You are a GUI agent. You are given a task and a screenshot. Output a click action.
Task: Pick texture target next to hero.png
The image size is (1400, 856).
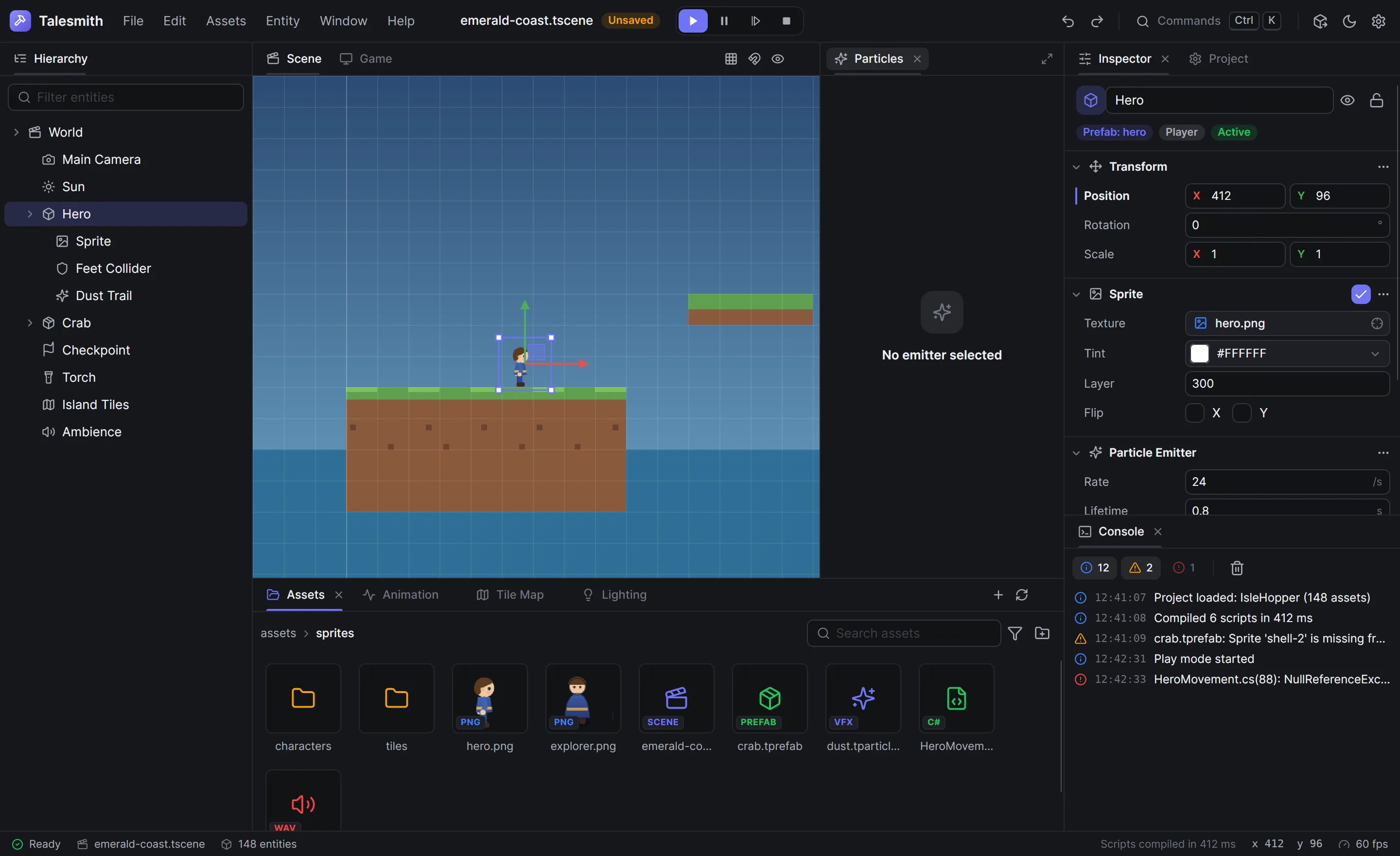pyautogui.click(x=1377, y=323)
